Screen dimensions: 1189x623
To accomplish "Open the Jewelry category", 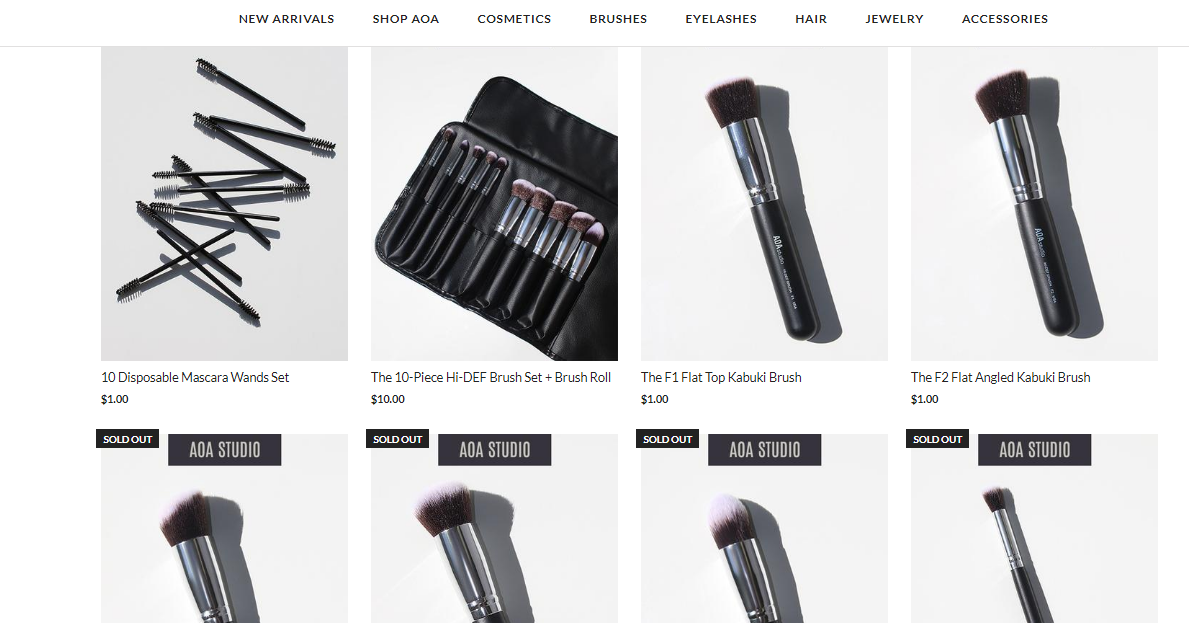I will click(894, 19).
